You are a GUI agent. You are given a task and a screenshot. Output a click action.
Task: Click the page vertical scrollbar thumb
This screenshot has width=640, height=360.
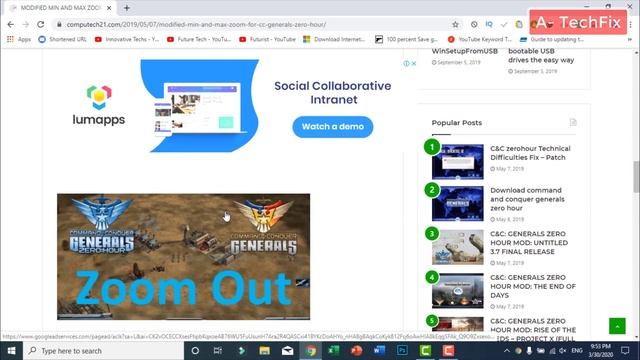(636, 176)
